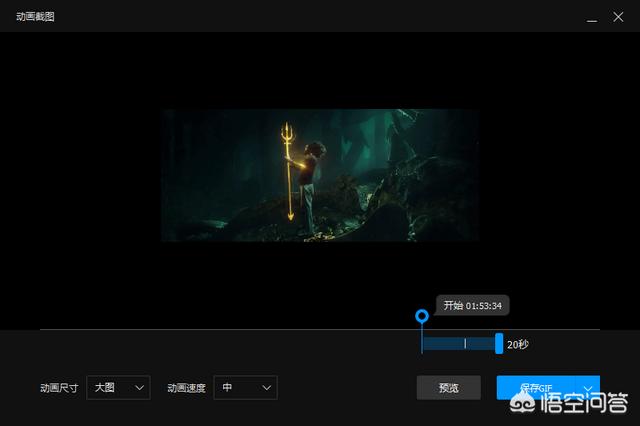Viewport: 640px width, 426px height.
Task: Close the 动画截图 window
Action: (618, 17)
